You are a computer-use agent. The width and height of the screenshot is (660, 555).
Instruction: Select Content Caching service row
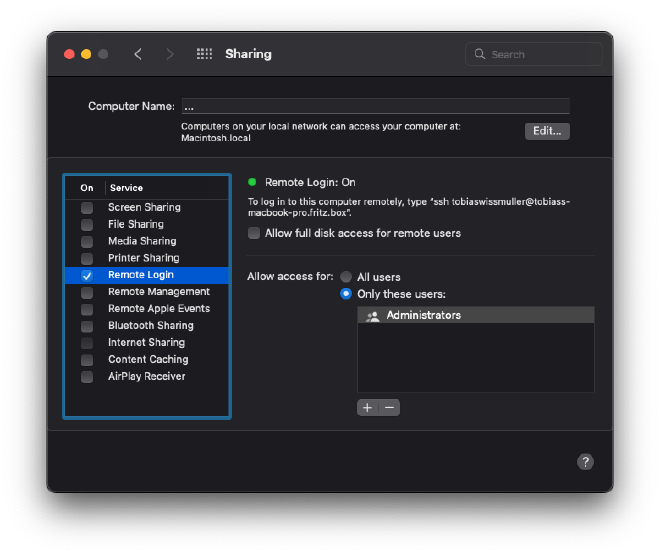(148, 360)
